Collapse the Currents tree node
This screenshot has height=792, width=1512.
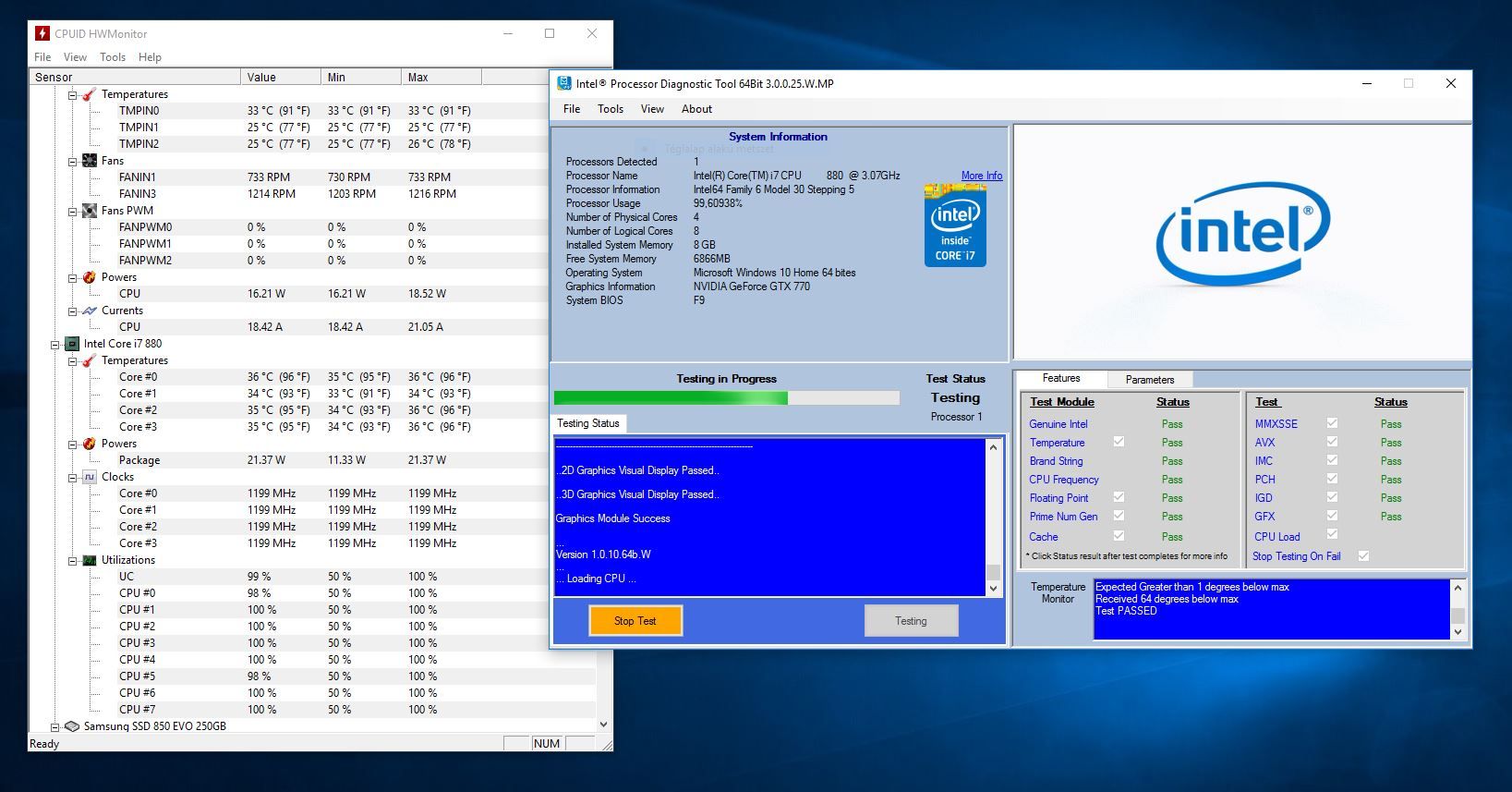pyautogui.click(x=72, y=311)
